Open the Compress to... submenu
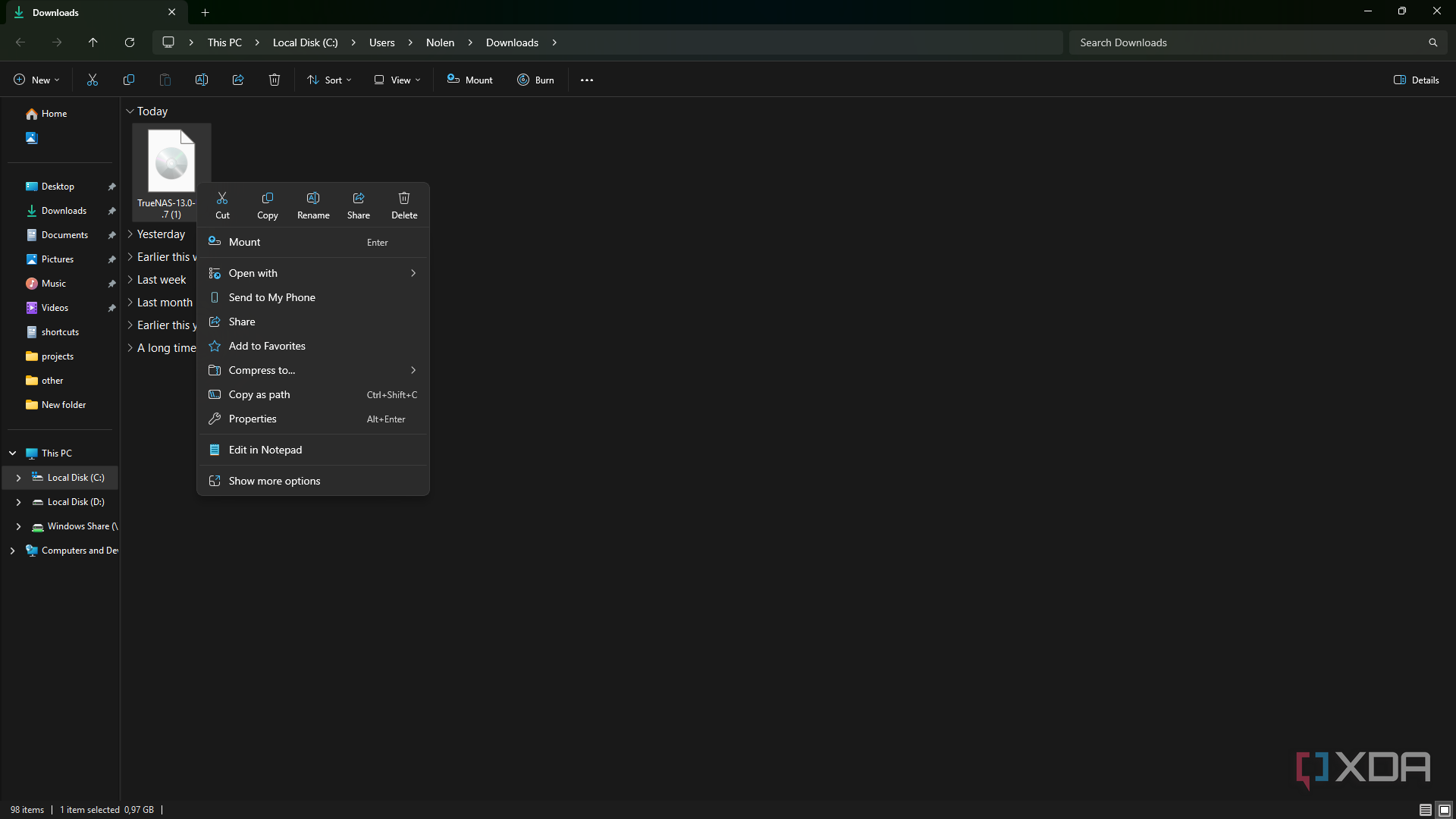The image size is (1456, 819). 313,370
